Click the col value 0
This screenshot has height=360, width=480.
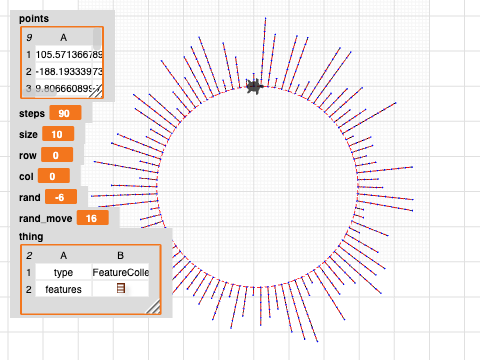point(54,176)
